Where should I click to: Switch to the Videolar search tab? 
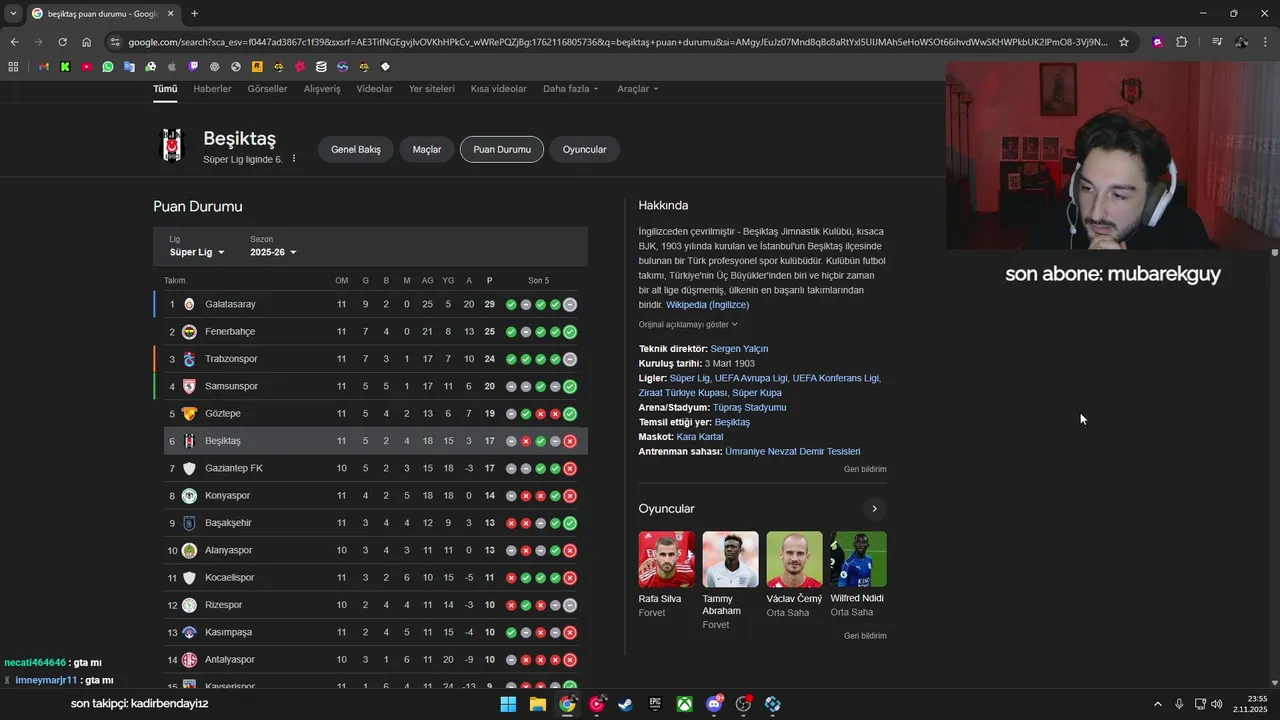(x=375, y=89)
